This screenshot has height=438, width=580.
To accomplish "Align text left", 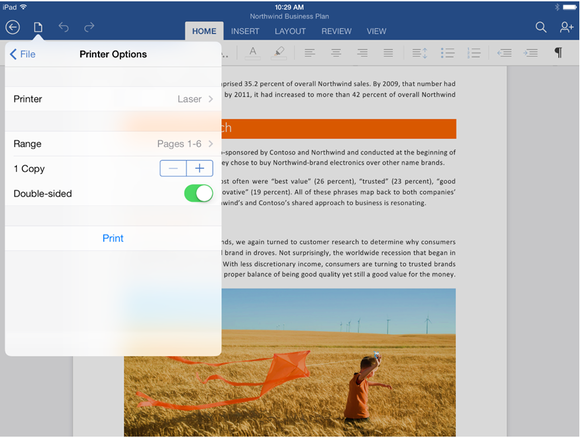I will tap(310, 53).
